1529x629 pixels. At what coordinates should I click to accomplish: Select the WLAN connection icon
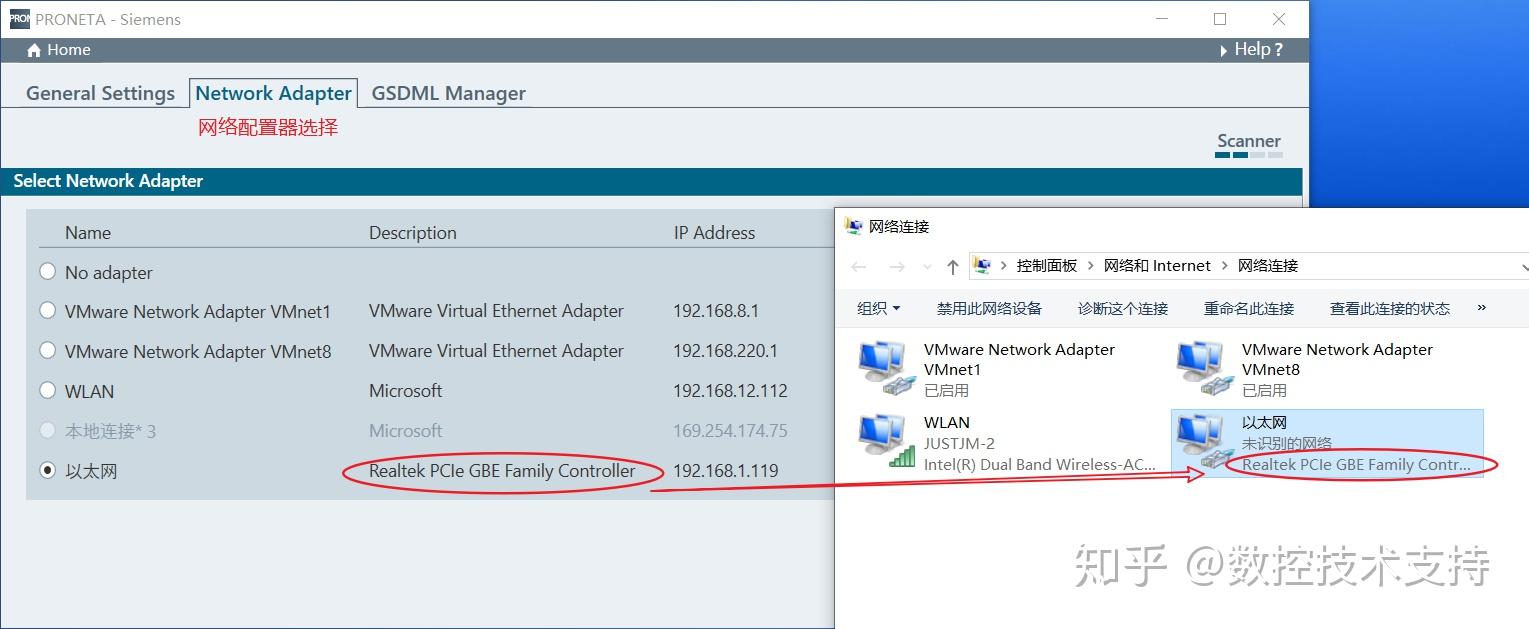tap(883, 441)
